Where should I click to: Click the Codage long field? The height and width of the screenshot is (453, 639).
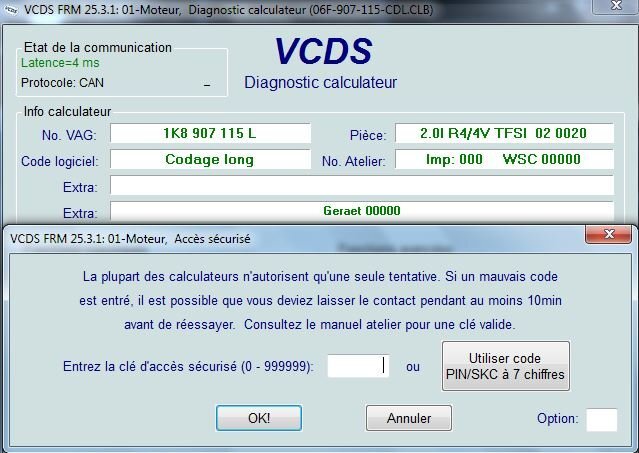coord(210,159)
